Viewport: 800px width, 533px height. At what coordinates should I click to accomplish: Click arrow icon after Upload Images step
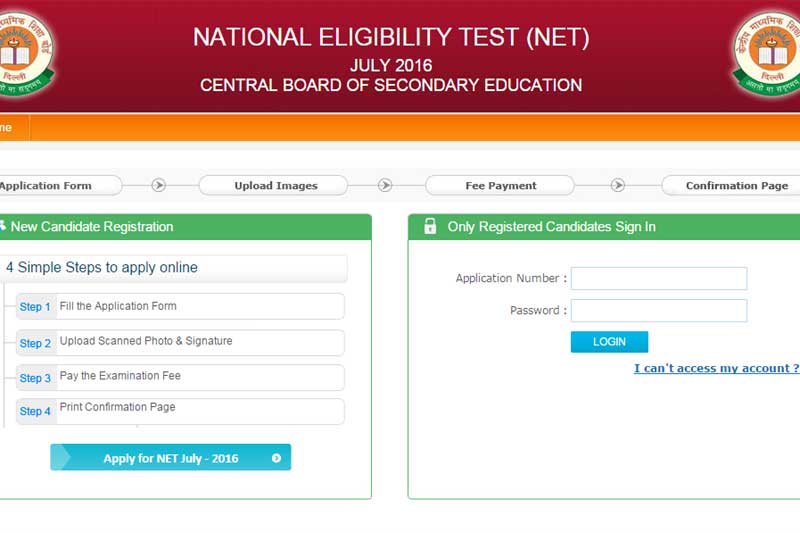[x=385, y=185]
